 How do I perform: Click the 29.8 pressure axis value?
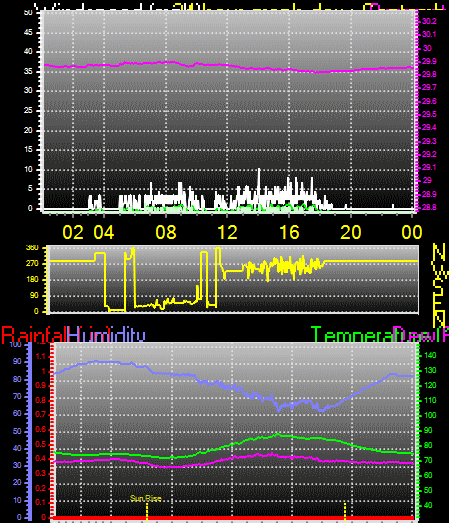(x=429, y=74)
